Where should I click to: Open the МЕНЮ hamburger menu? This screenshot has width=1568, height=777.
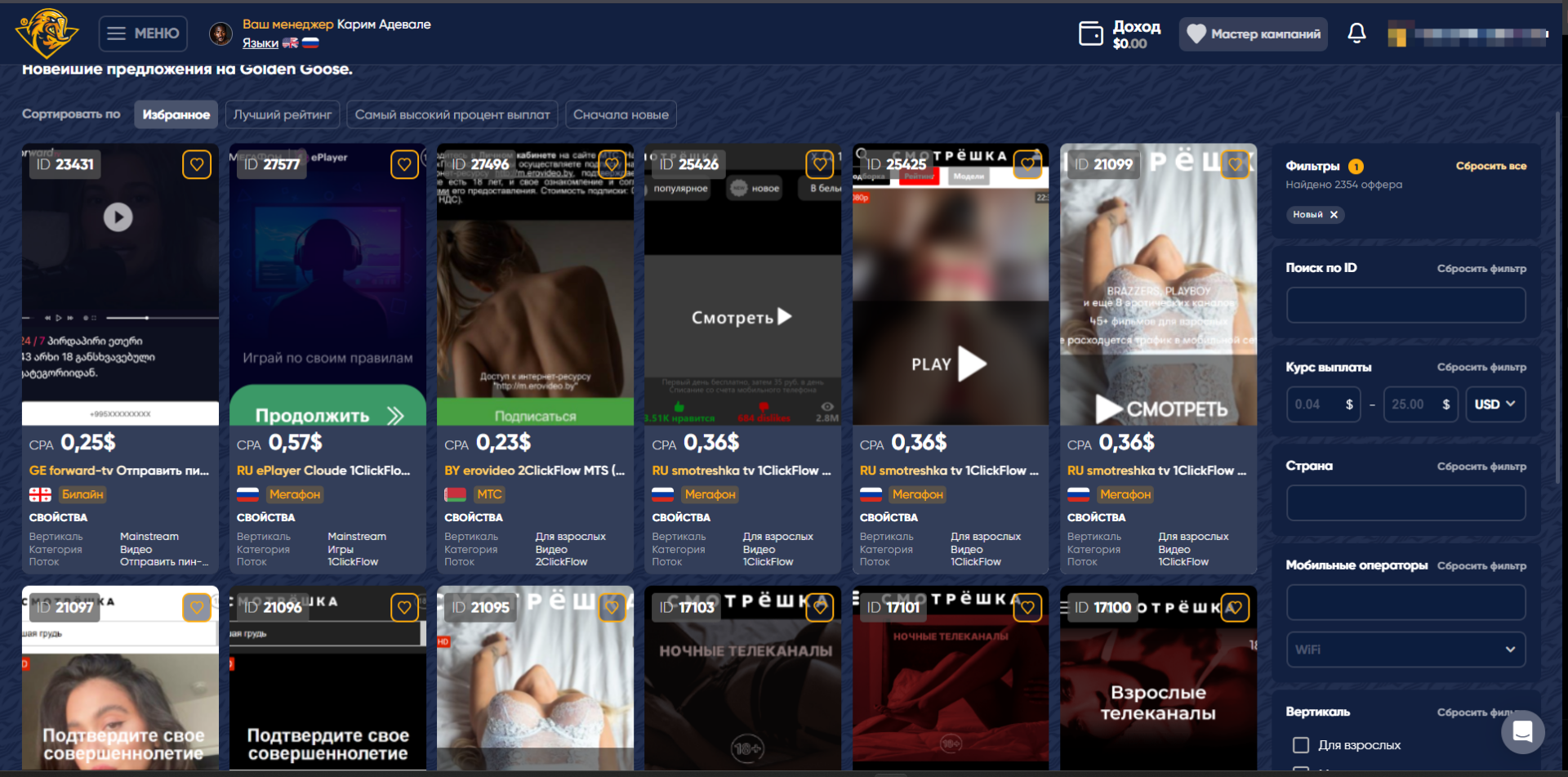pyautogui.click(x=143, y=33)
